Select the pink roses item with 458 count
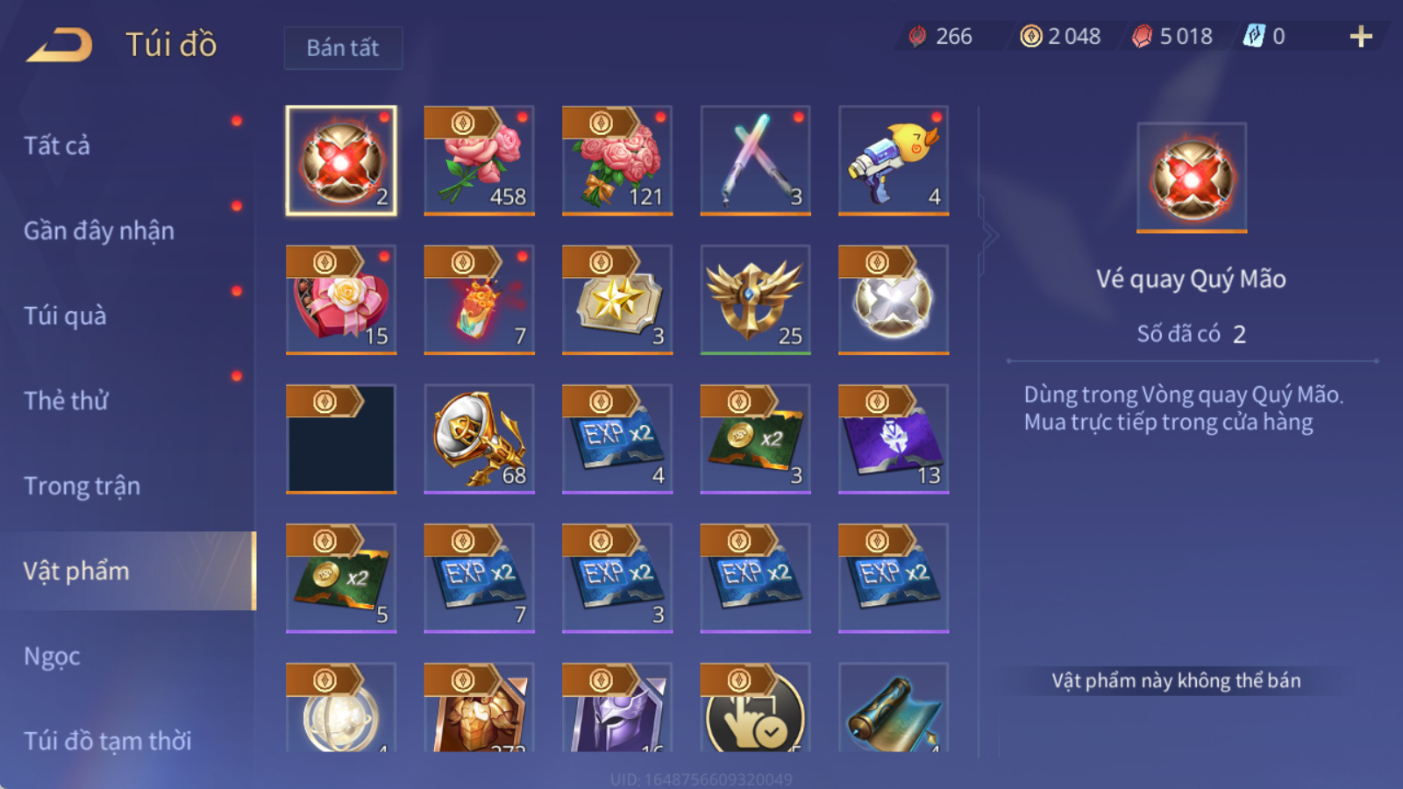Viewport: 1403px width, 789px height. [479, 160]
